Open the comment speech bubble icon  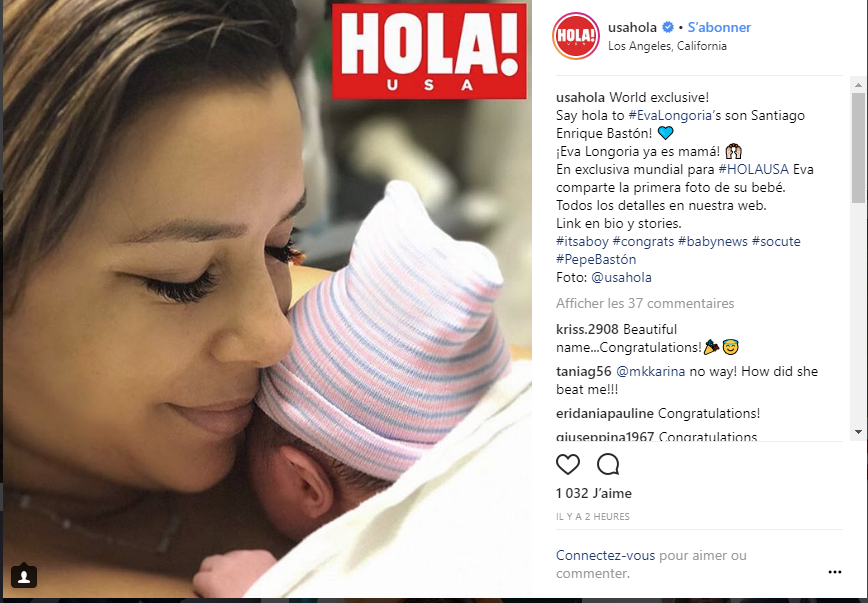608,464
